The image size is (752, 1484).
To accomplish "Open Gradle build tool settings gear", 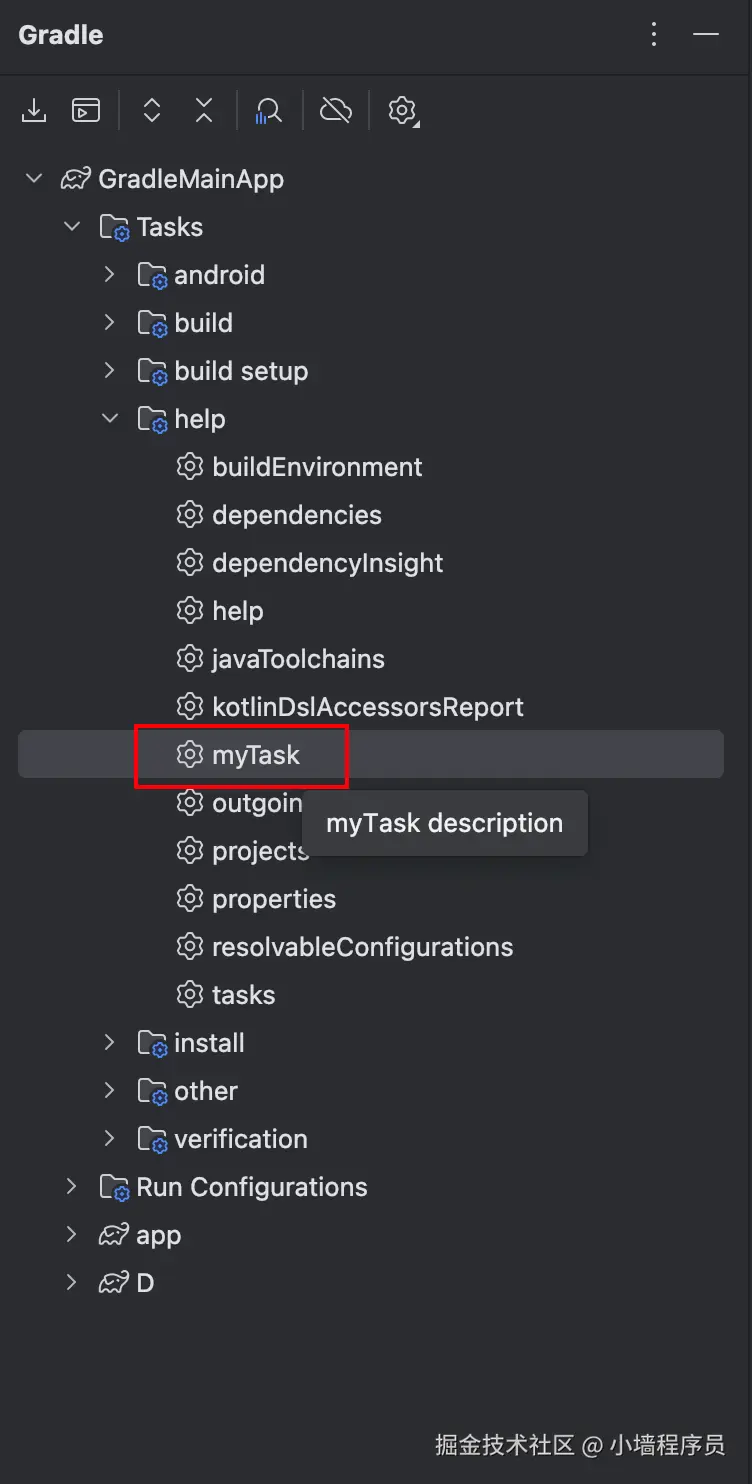I will pyautogui.click(x=402, y=110).
